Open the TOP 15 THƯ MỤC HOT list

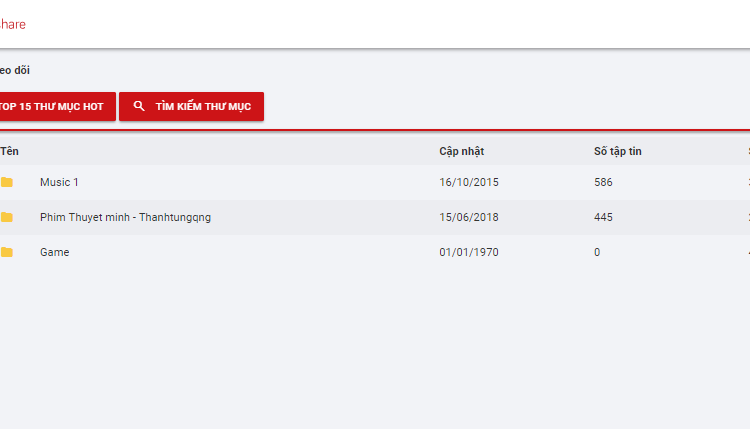pyautogui.click(x=57, y=106)
